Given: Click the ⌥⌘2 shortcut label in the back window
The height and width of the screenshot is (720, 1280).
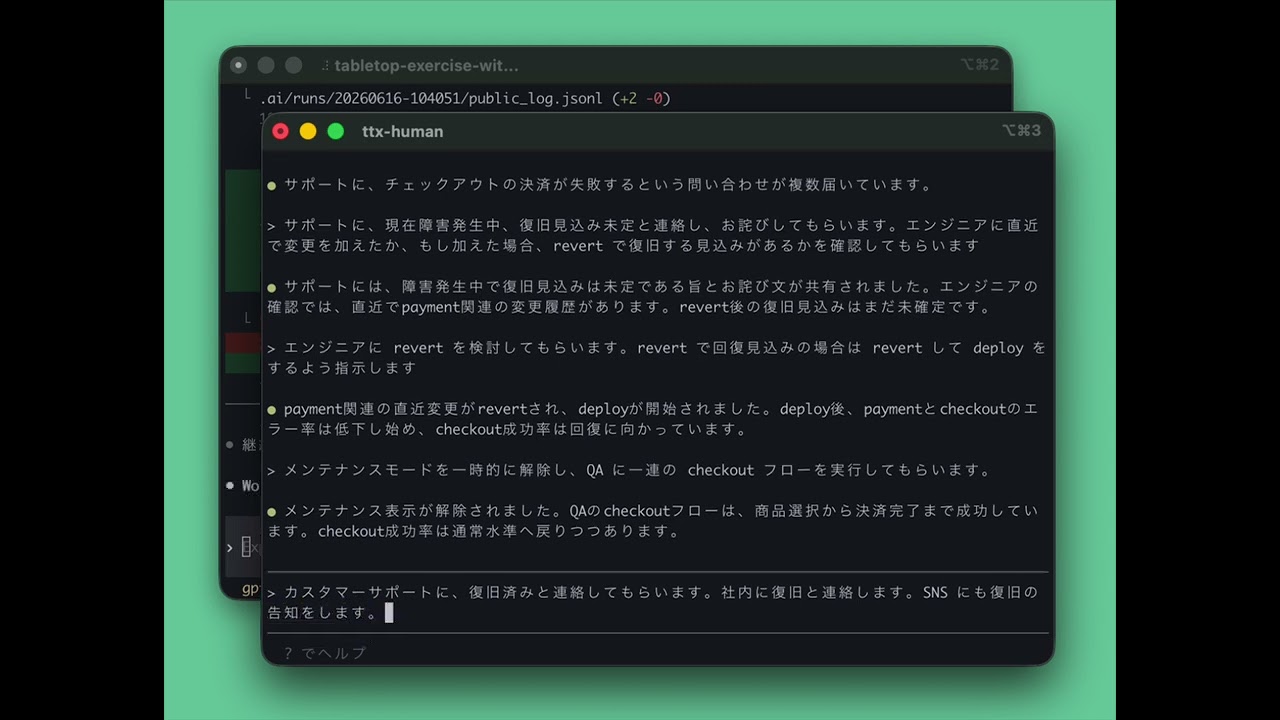Looking at the screenshot, I should pos(979,65).
